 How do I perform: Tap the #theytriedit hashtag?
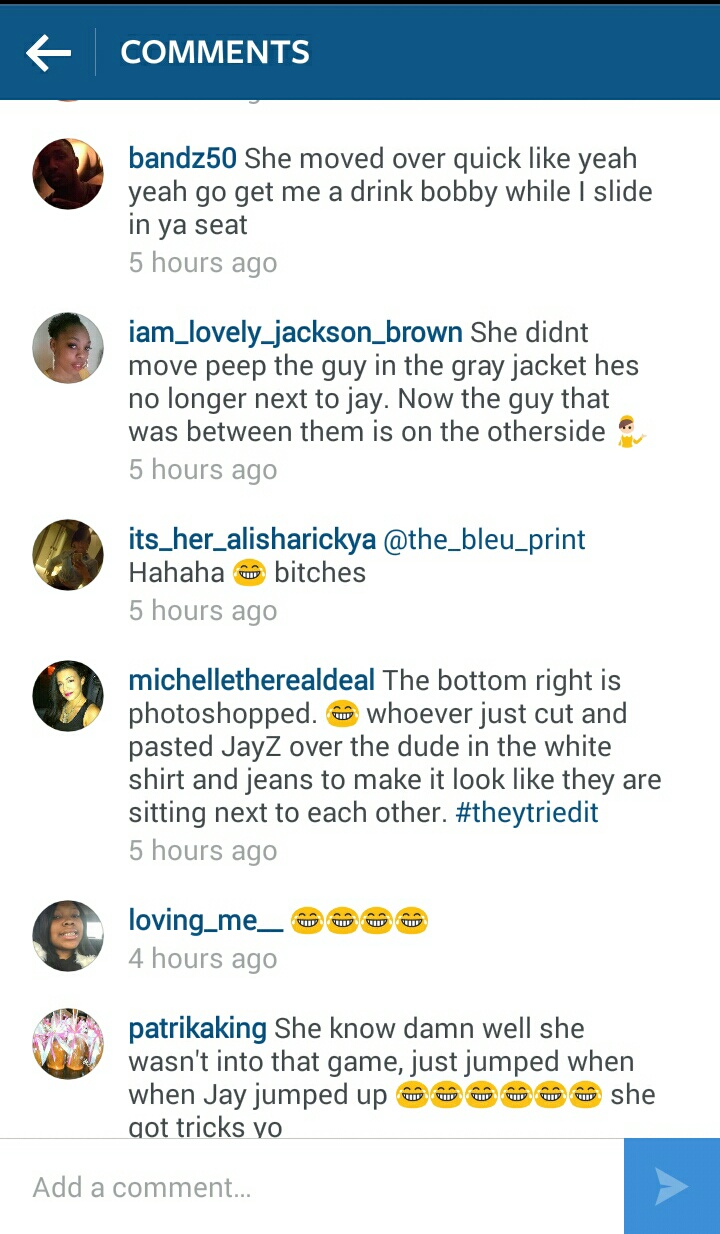tap(526, 812)
